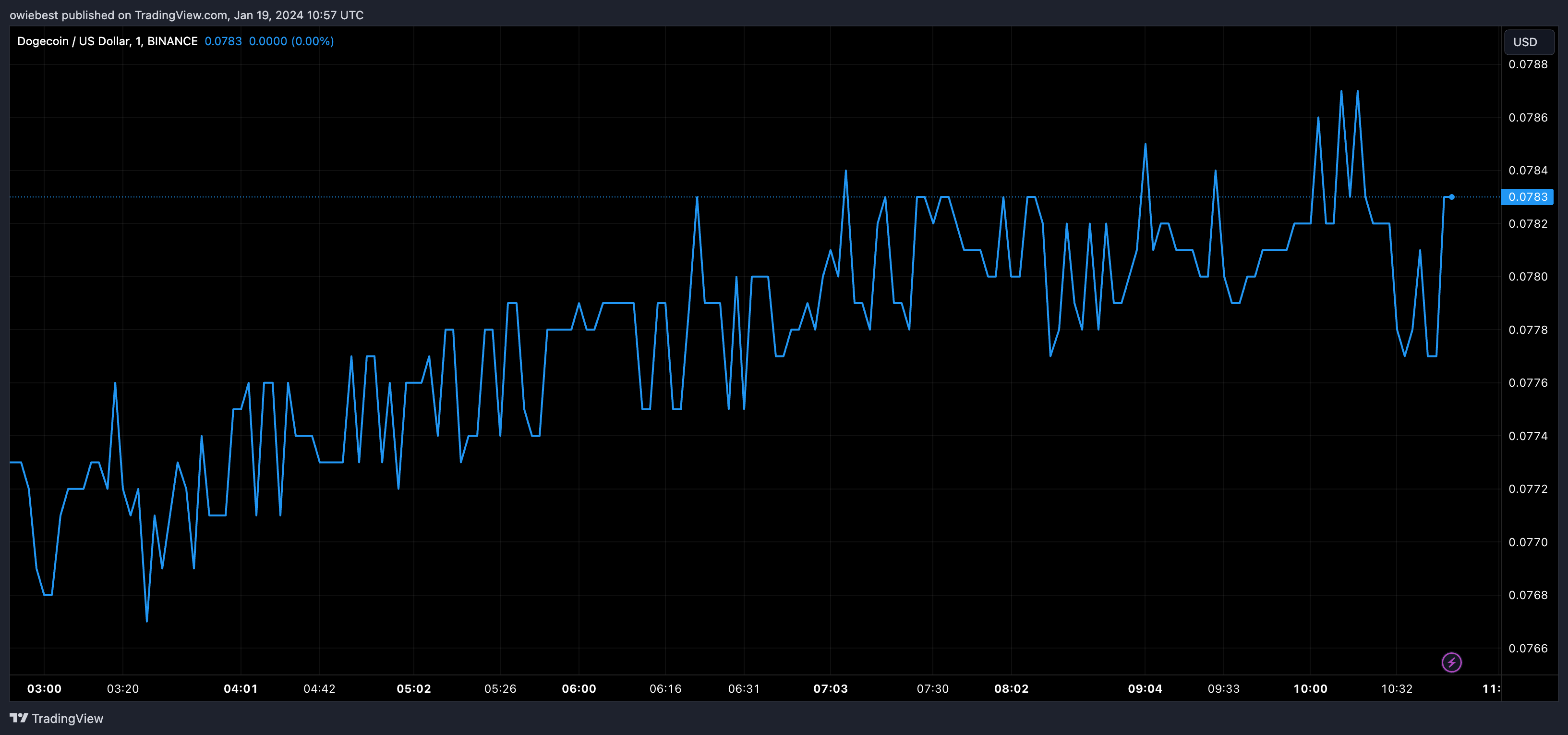
Task: Click the TradingView logo icon
Action: pyautogui.click(x=19, y=718)
